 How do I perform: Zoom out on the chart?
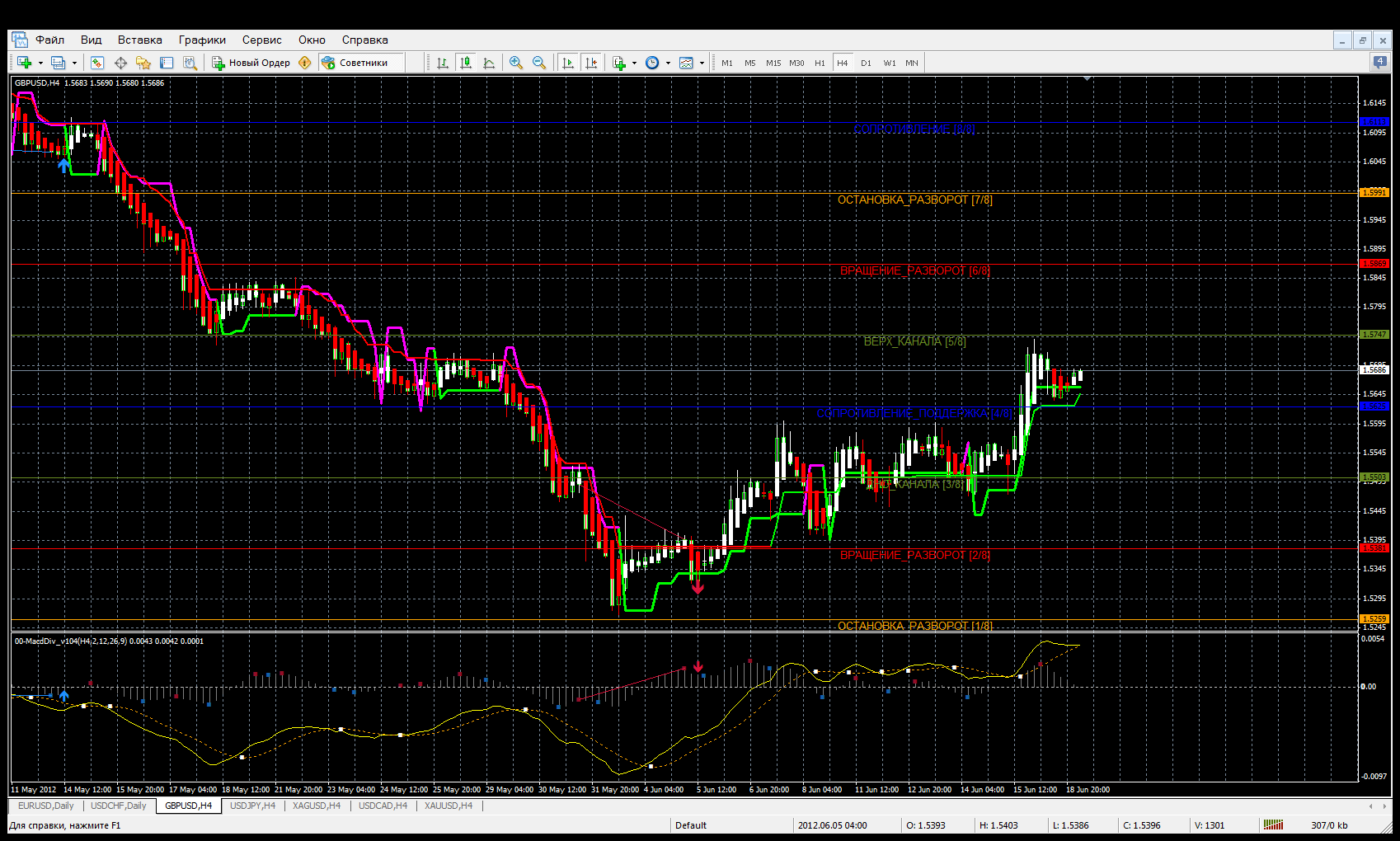coord(539,63)
